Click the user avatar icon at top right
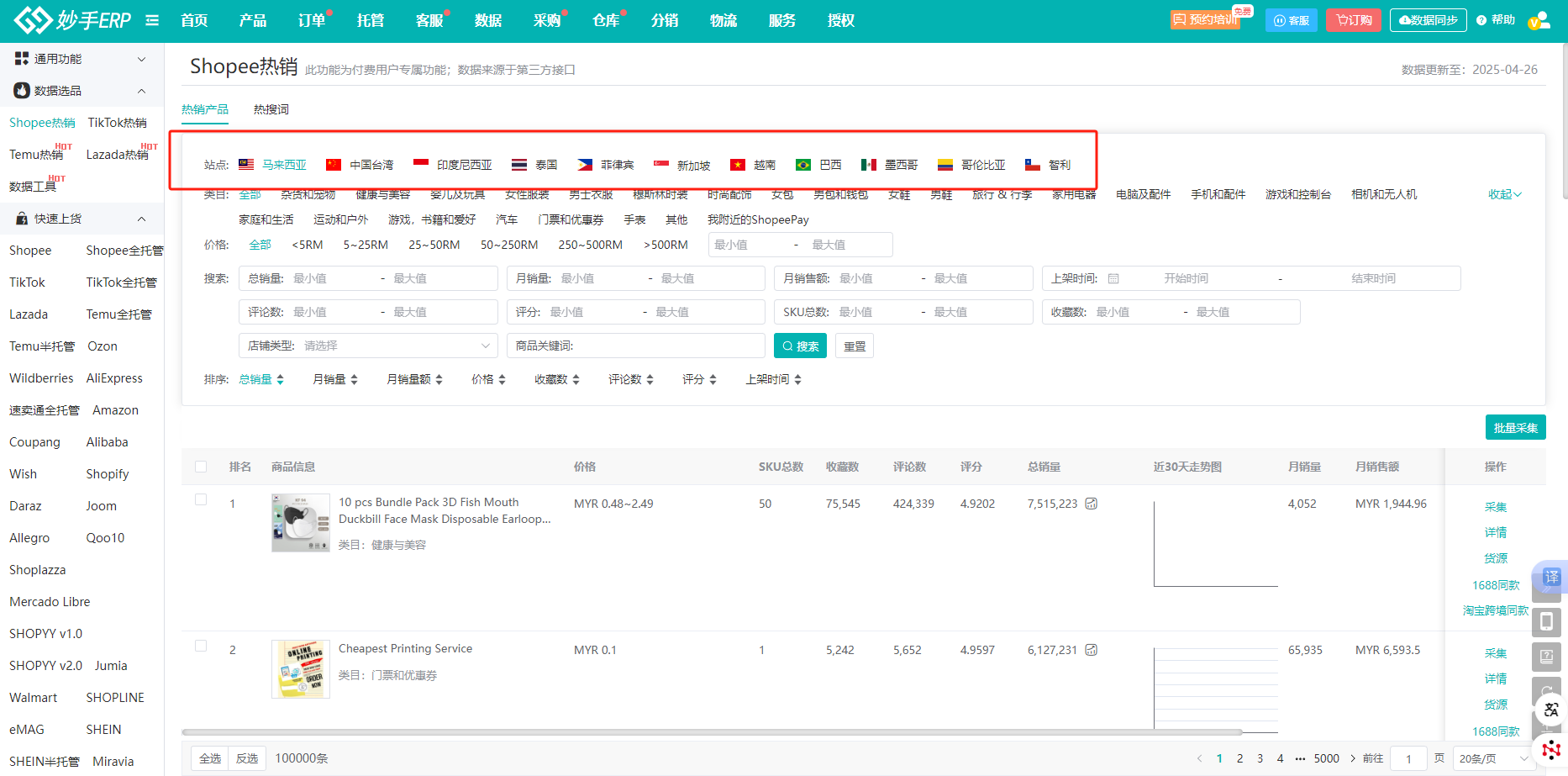The image size is (1568, 776). (x=1539, y=20)
